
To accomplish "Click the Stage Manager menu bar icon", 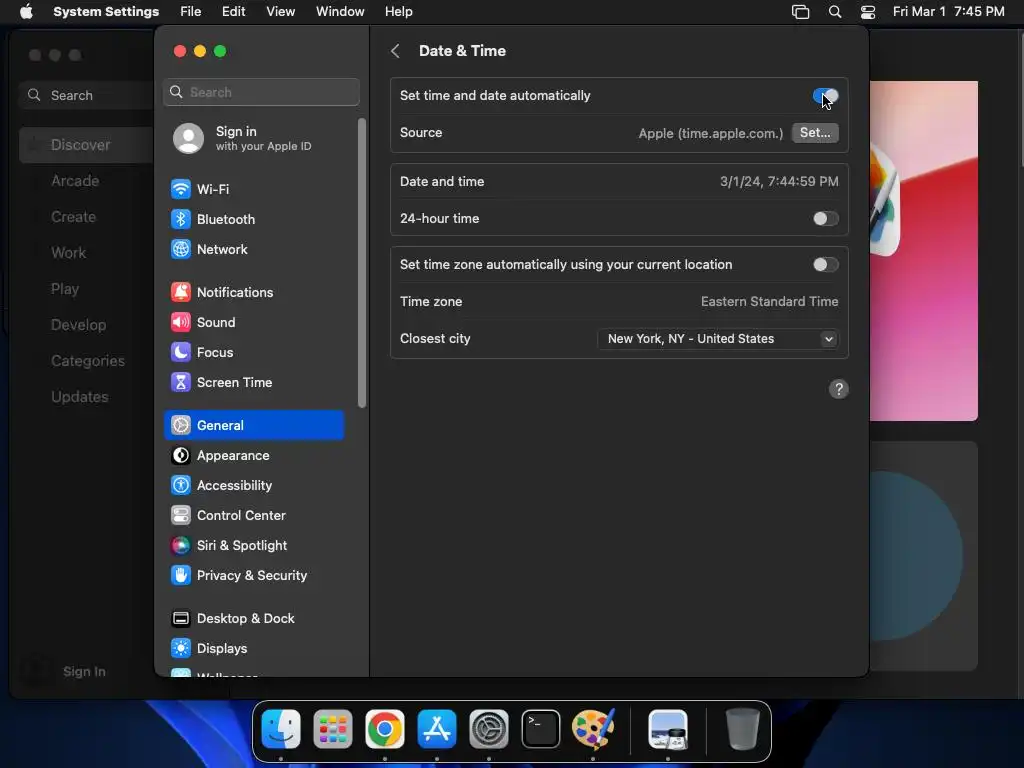I will click(801, 12).
